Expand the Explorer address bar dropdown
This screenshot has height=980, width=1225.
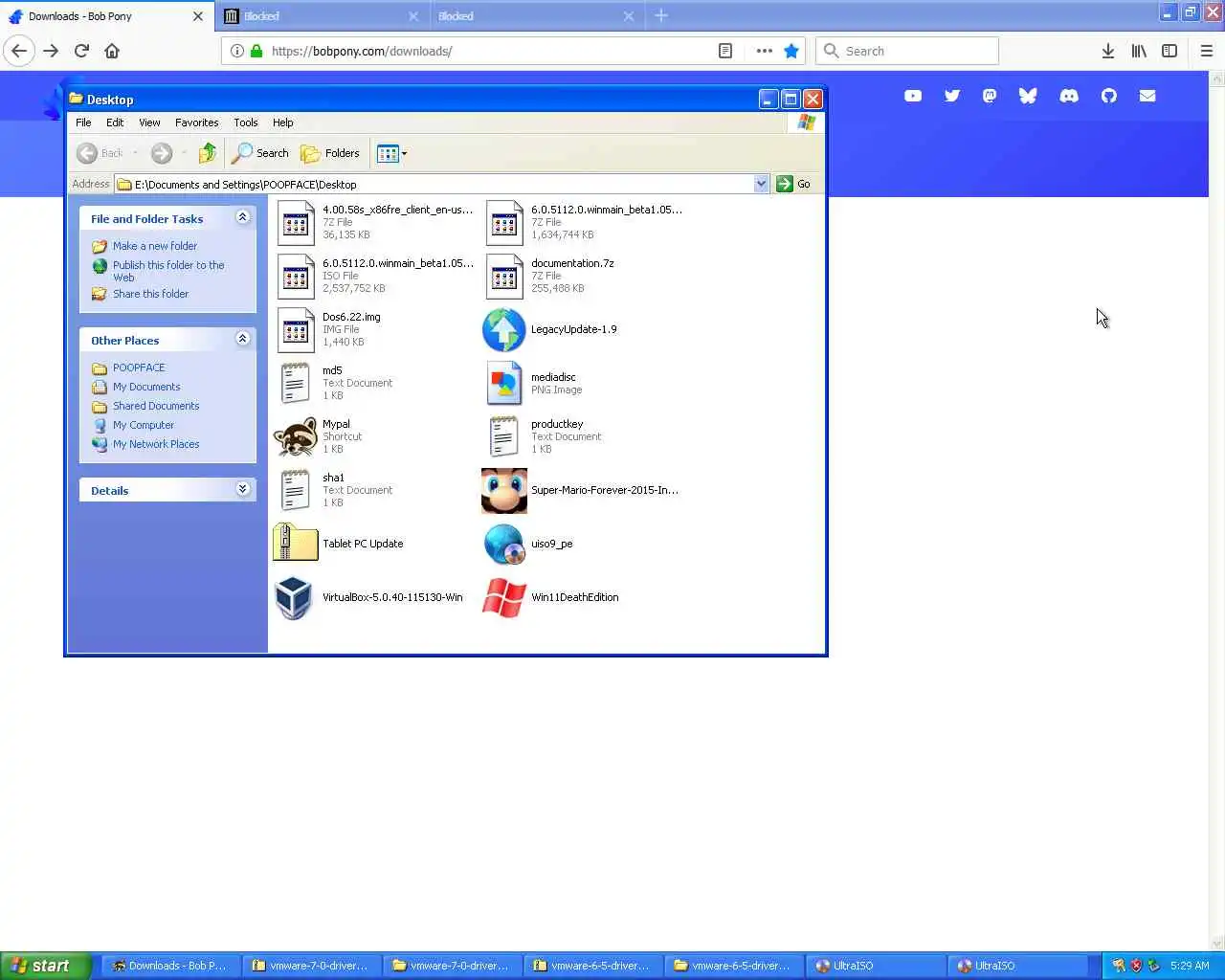point(762,184)
